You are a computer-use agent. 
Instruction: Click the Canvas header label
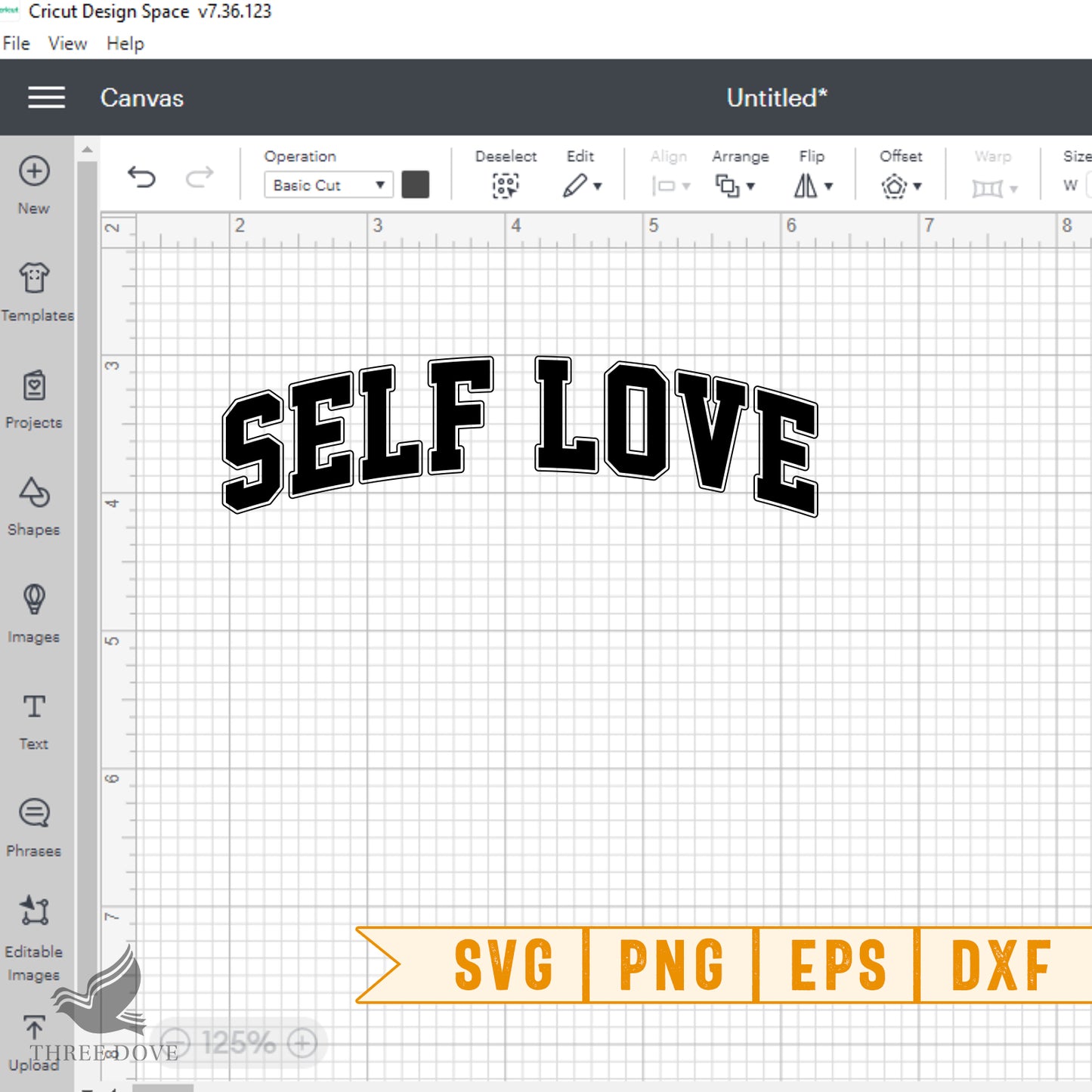[x=142, y=98]
